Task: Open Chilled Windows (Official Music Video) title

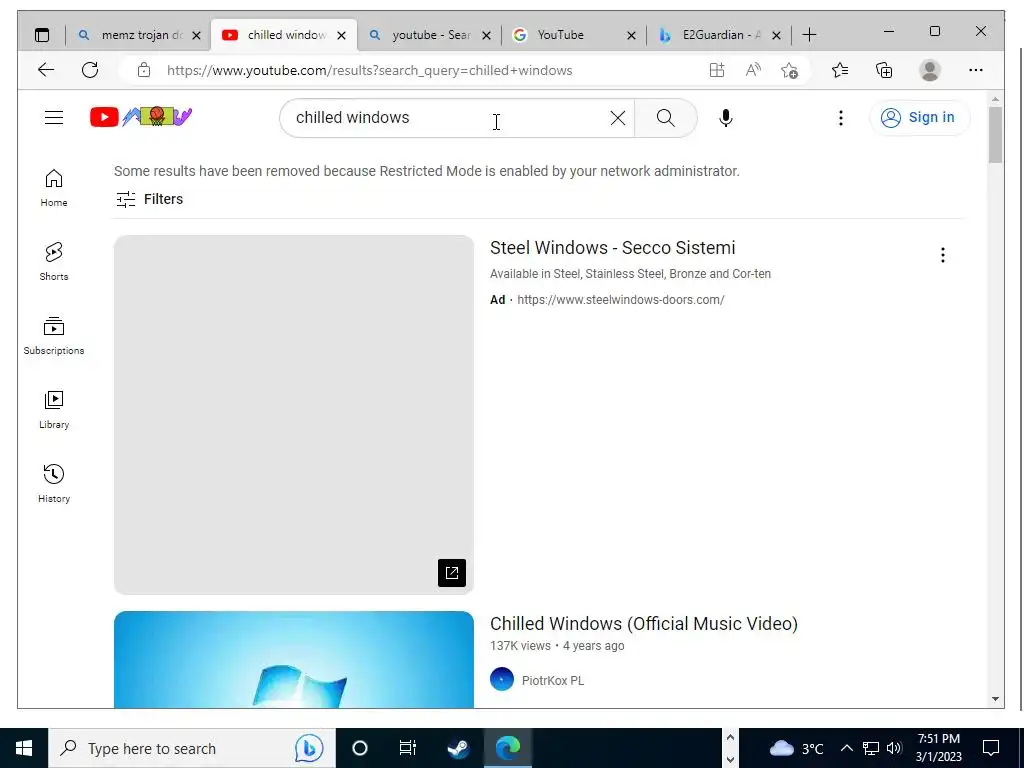Action: pos(644,624)
